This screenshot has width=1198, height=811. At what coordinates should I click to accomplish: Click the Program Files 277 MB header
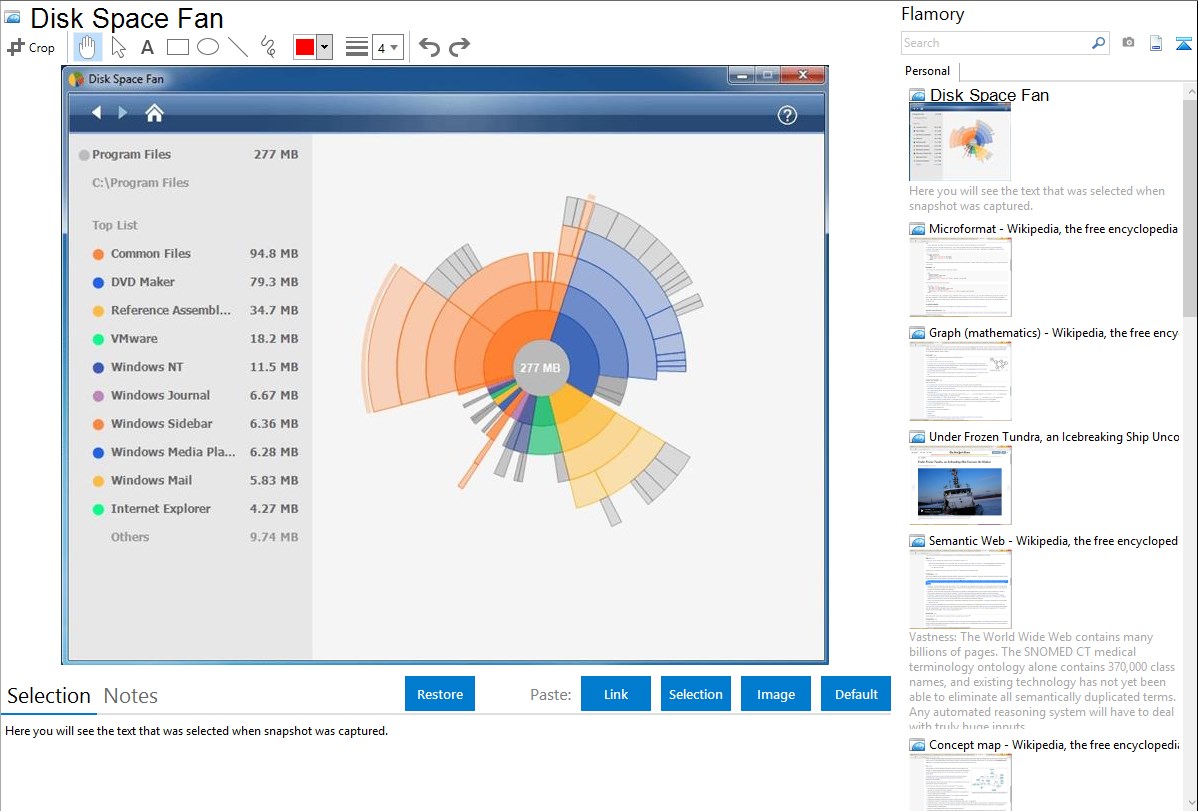coord(188,154)
